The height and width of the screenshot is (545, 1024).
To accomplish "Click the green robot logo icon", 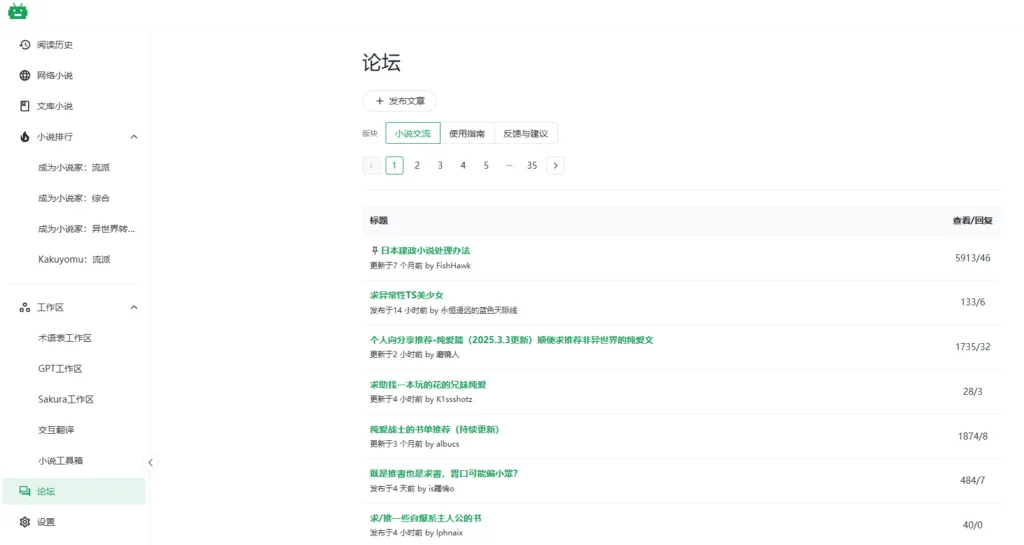I will click(18, 12).
